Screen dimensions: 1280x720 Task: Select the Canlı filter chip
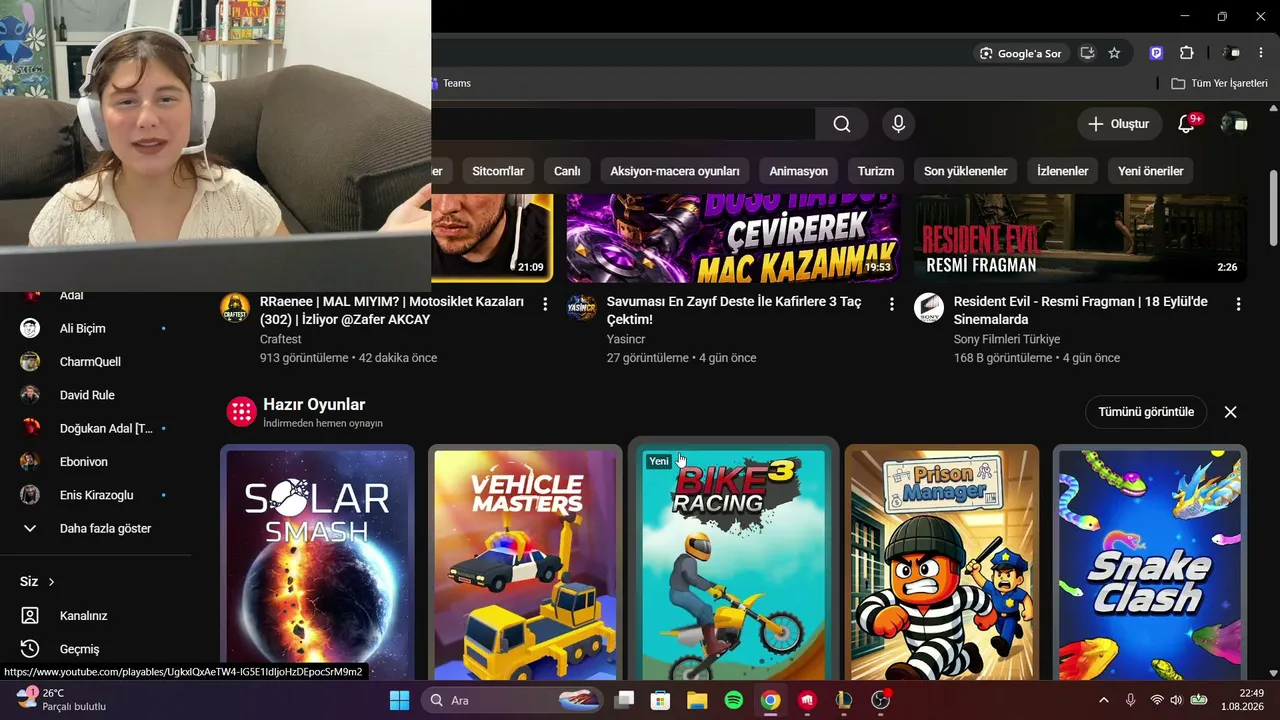[567, 171]
